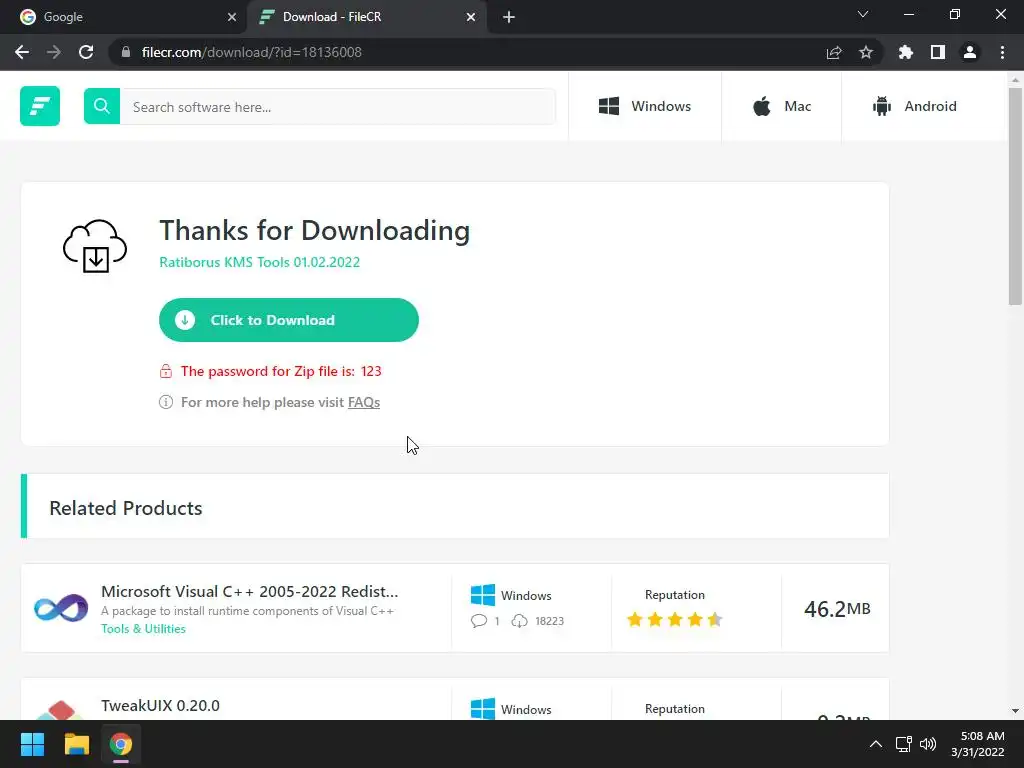Show hidden system tray icons
1024x768 pixels.
pos(876,744)
